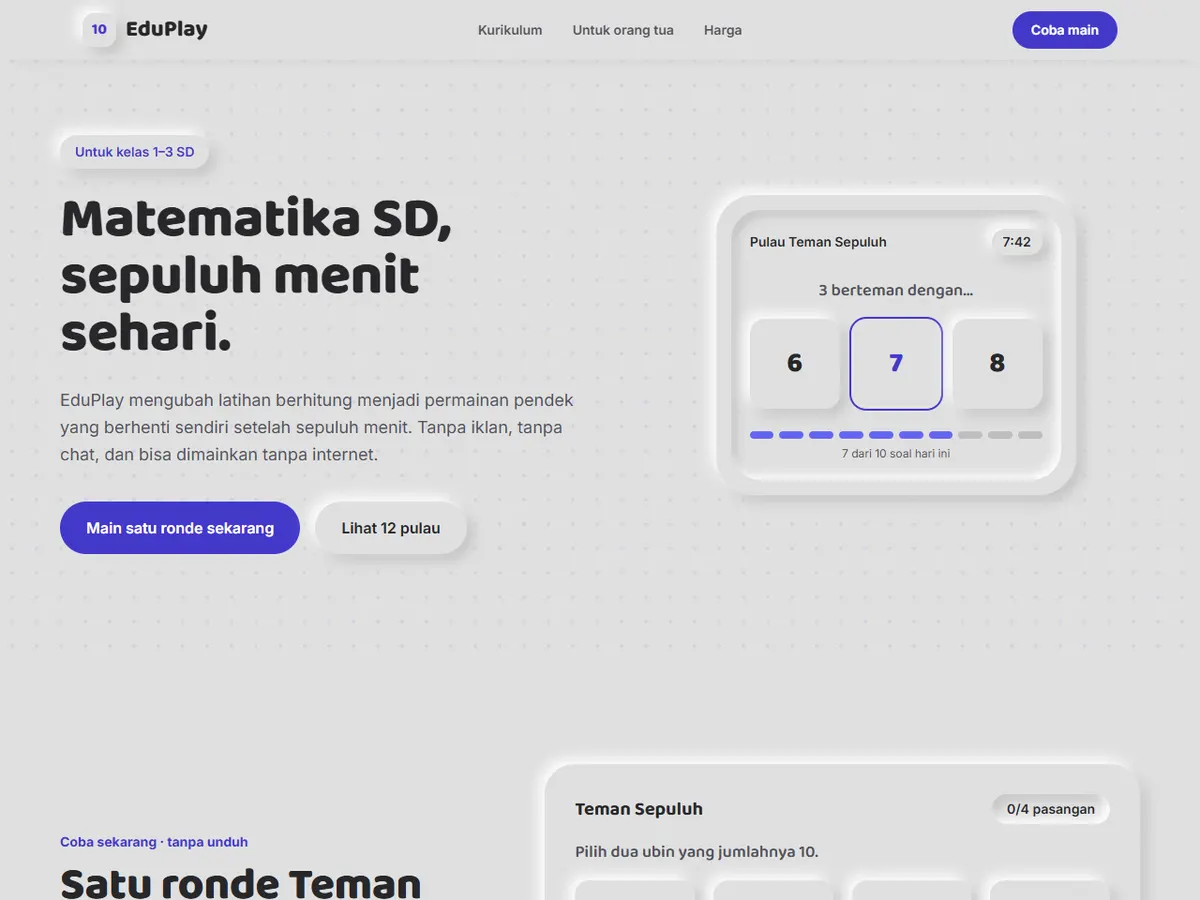Click the EduPlay "10" logo icon
The image size is (1200, 900).
pos(99,30)
